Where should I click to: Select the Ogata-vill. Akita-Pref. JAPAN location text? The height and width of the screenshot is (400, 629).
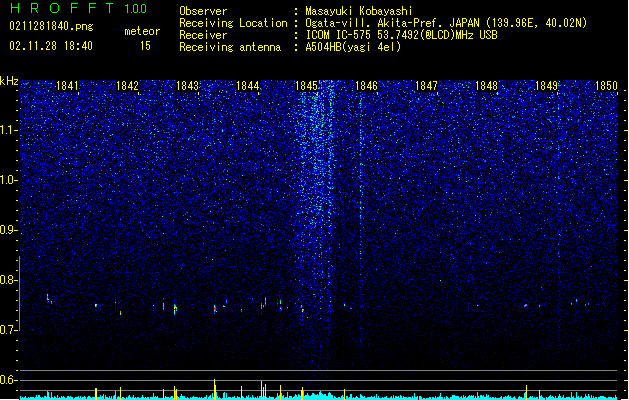click(446, 23)
